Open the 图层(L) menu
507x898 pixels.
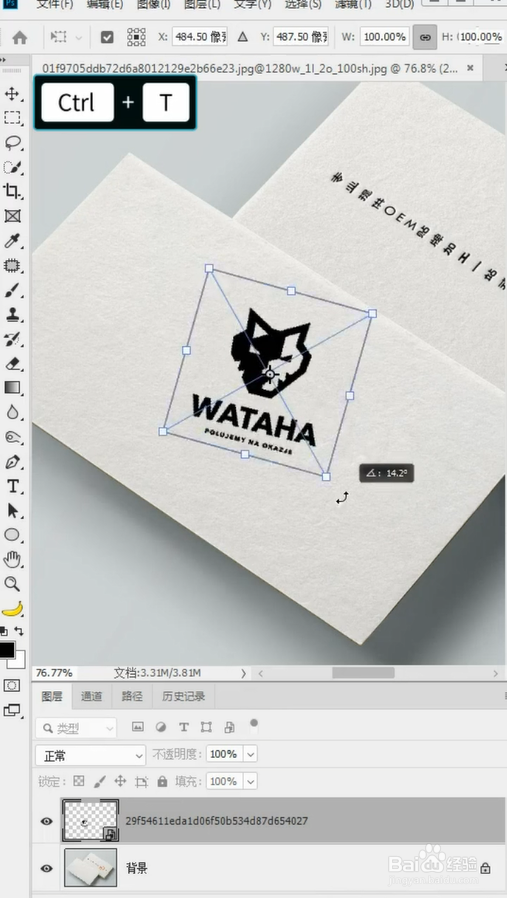[x=202, y=5]
